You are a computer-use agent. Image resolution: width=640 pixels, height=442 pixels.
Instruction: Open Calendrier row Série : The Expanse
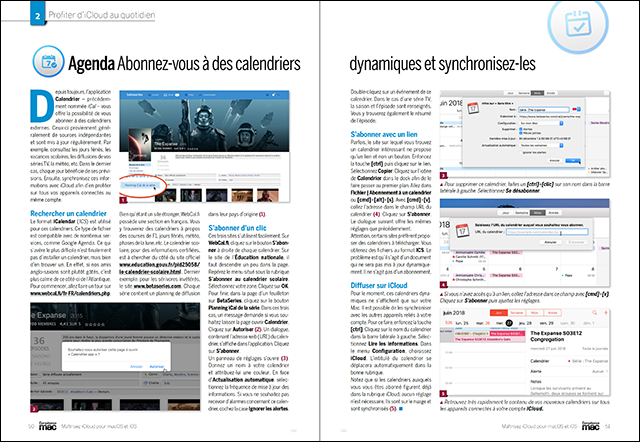569,361
